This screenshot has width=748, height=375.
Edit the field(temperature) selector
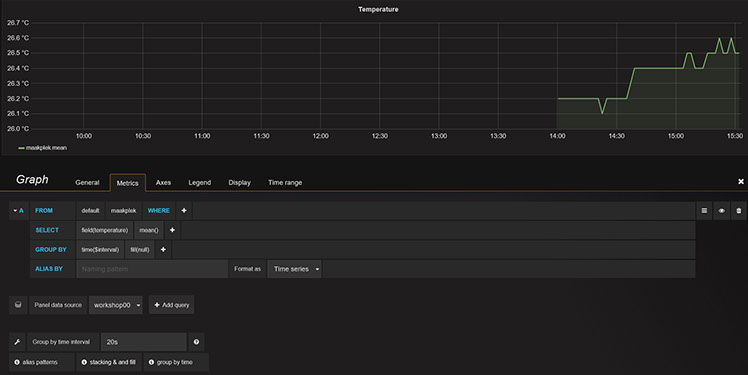[x=104, y=230]
